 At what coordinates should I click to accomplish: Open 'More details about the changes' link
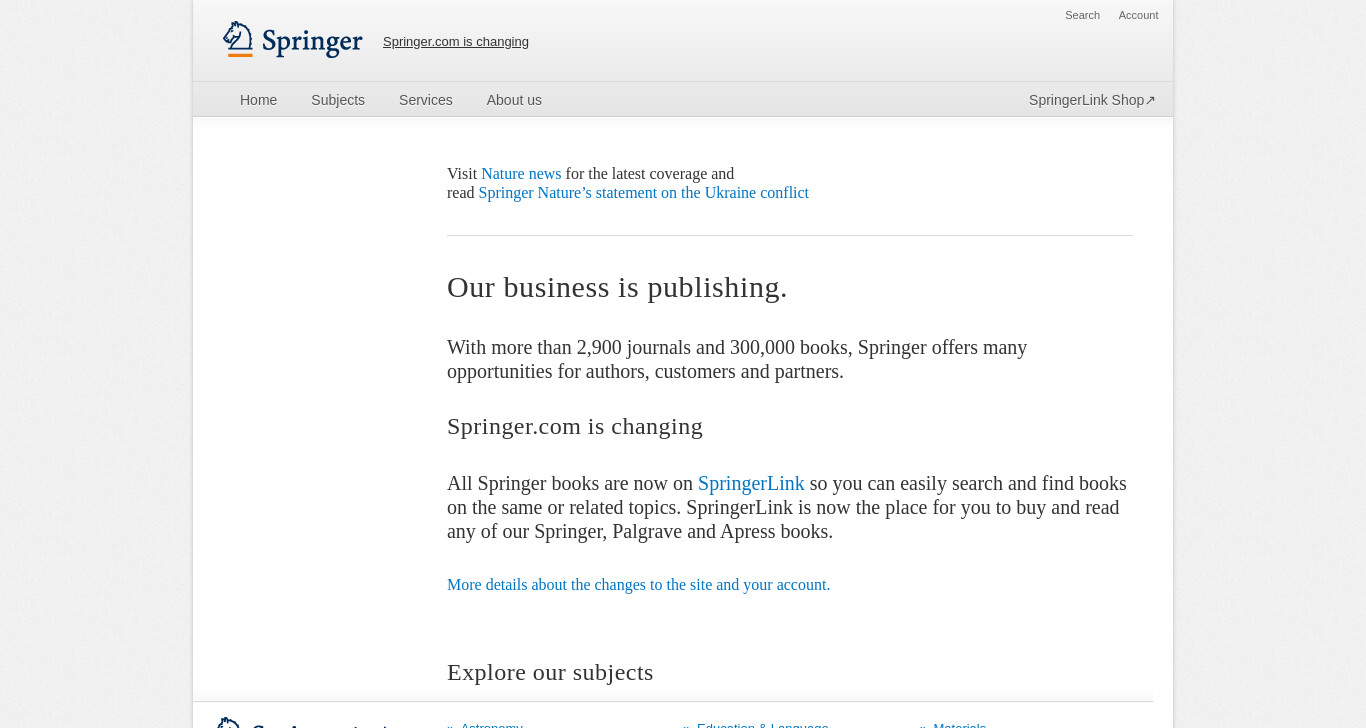point(638,585)
